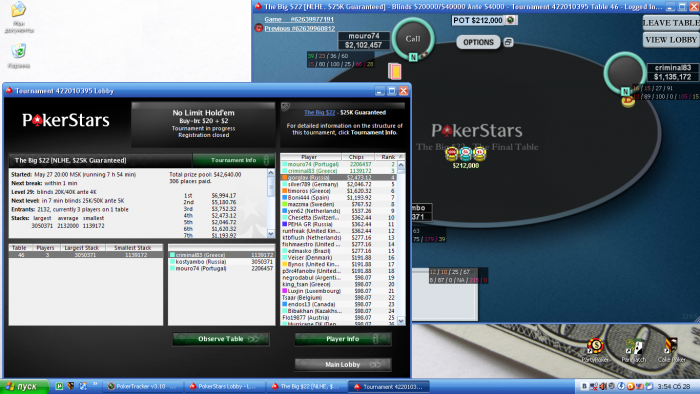Go to the Main Lobby

pyautogui.click(x=343, y=365)
